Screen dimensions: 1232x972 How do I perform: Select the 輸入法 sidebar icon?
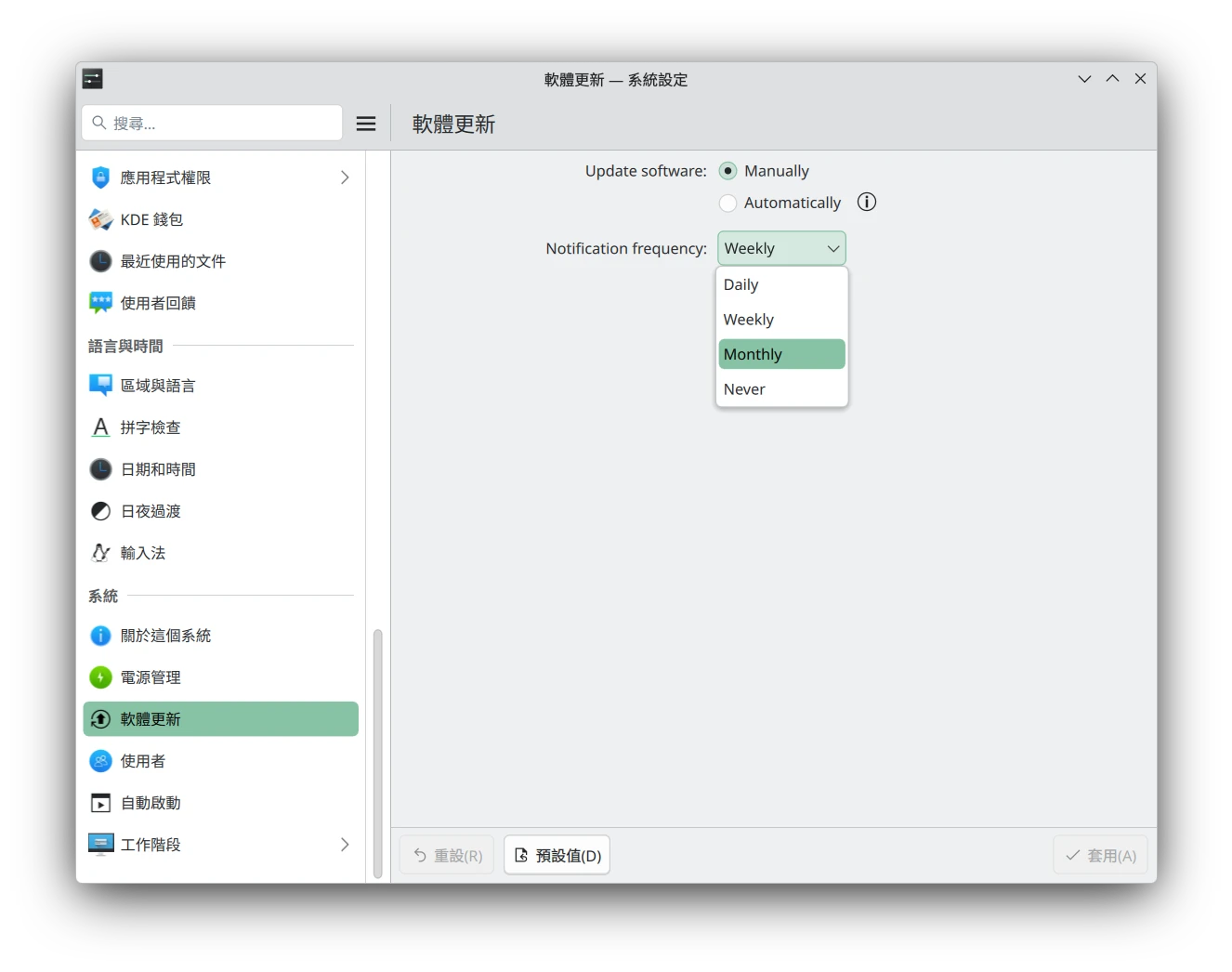[99, 552]
